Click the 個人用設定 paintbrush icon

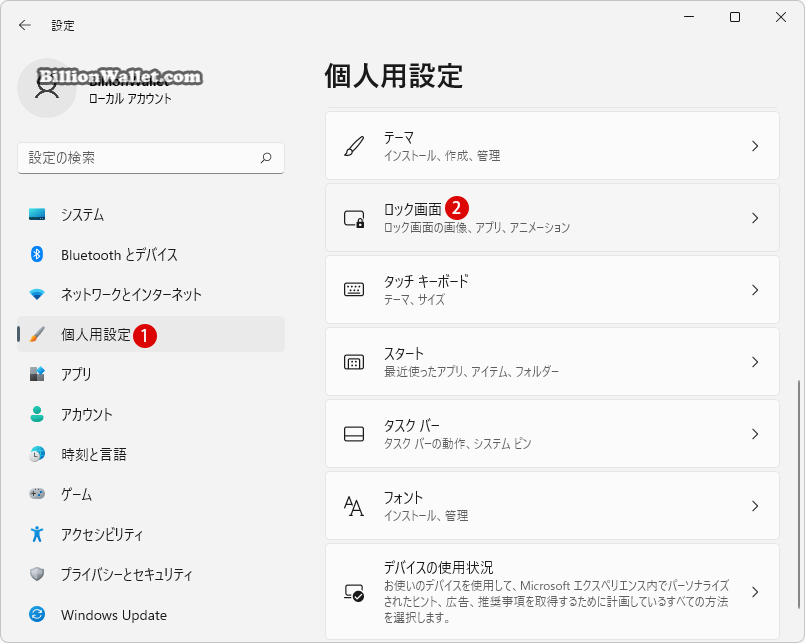tap(37, 334)
